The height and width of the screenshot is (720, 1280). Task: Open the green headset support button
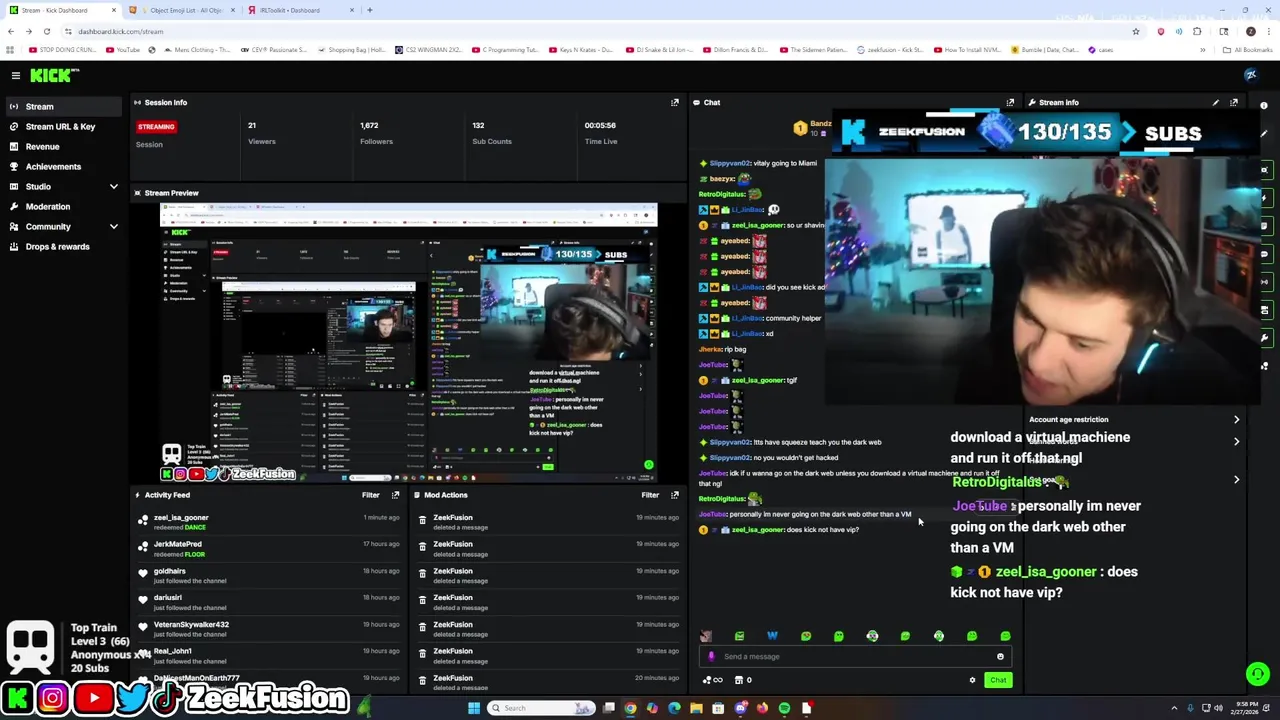click(x=1258, y=674)
